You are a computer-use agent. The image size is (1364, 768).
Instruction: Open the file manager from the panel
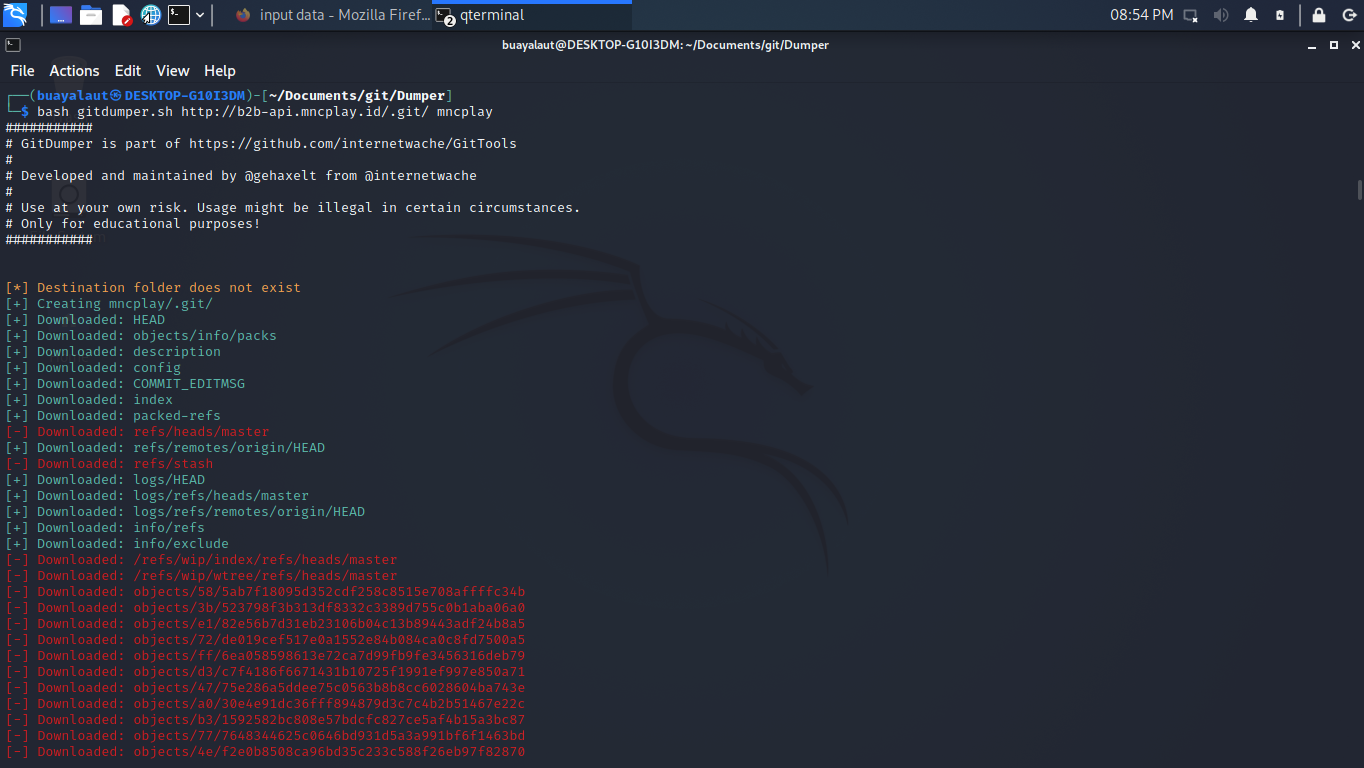pyautogui.click(x=91, y=15)
